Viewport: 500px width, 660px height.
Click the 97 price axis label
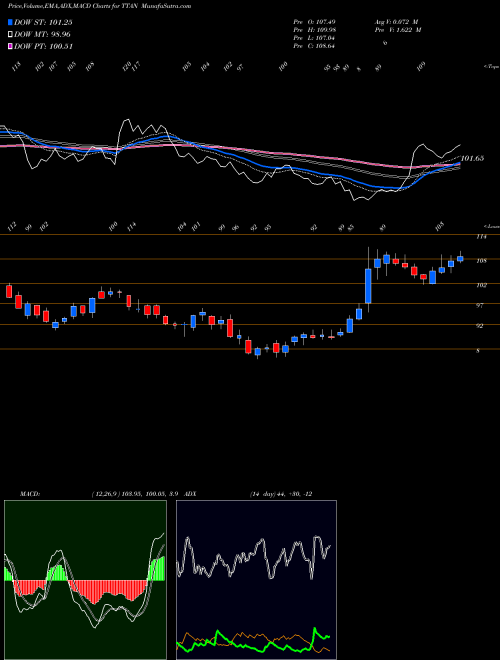click(479, 306)
